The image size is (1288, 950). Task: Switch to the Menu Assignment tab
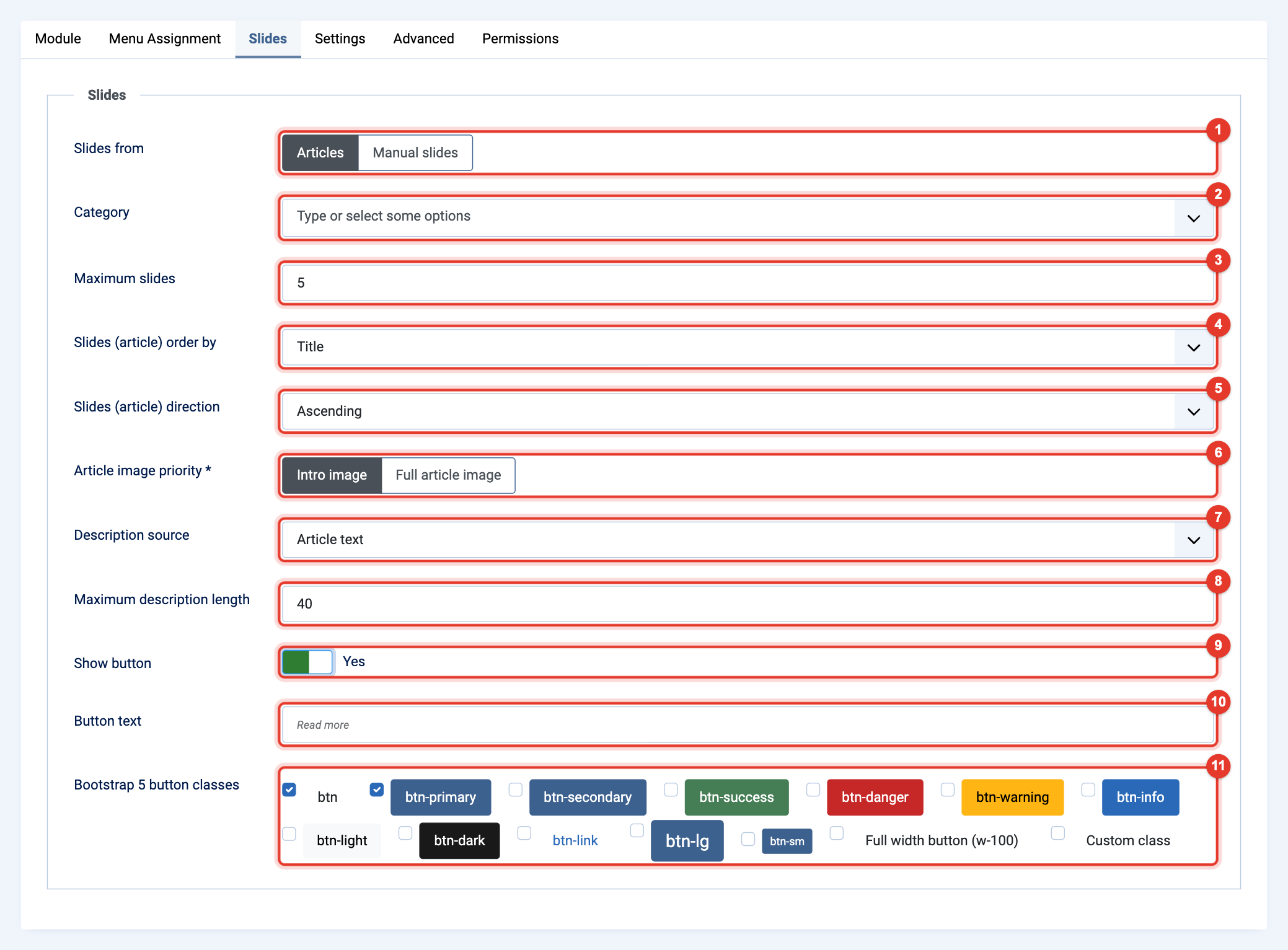(x=165, y=38)
